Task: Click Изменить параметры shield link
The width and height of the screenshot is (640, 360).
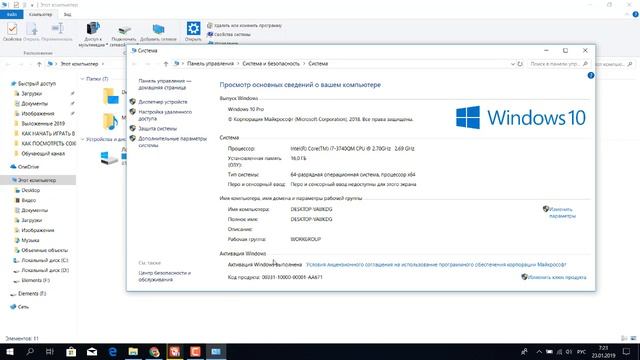Action: 562,212
